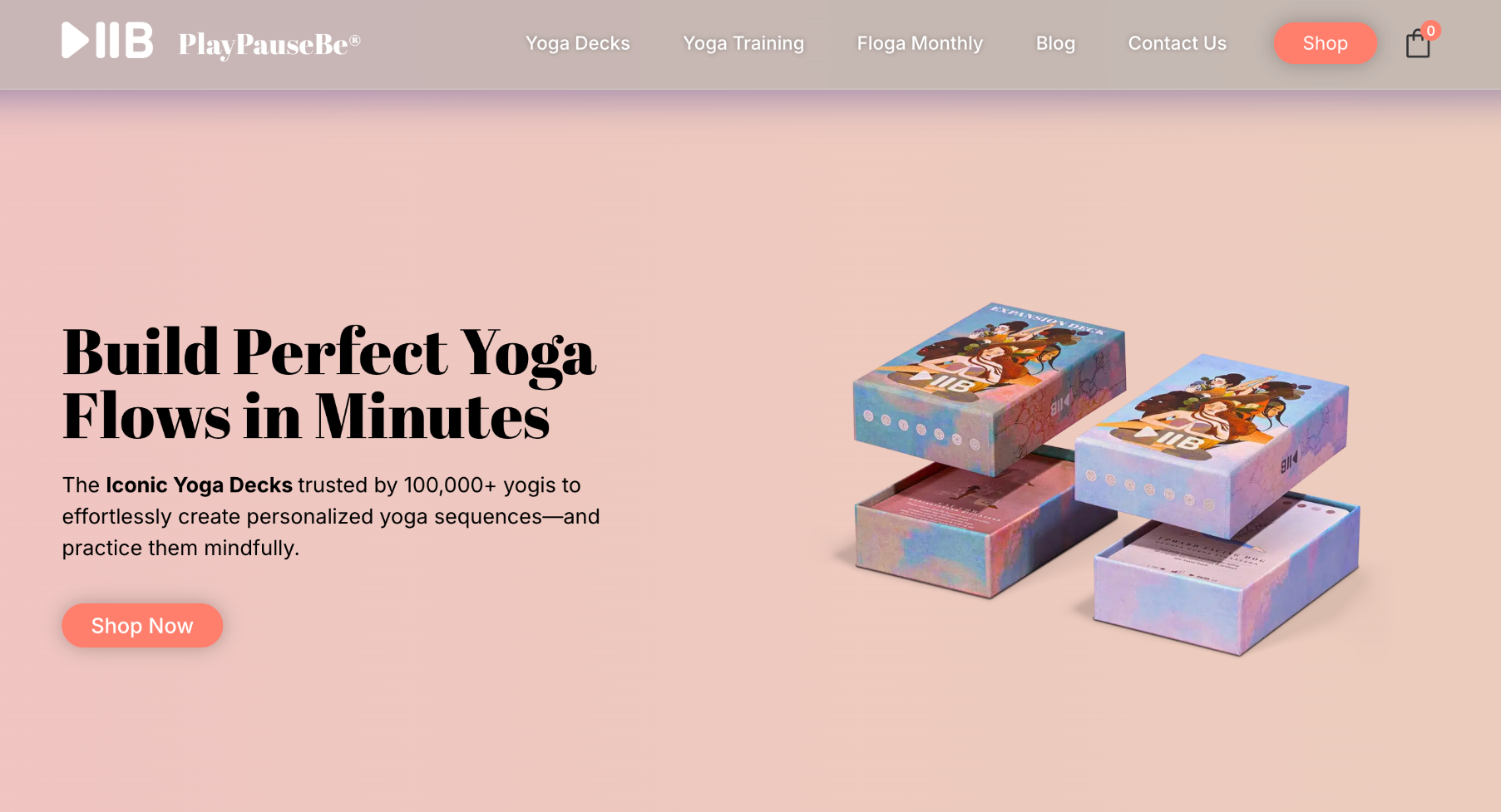1501x812 pixels.
Task: Open the Contact Us page
Action: pyautogui.click(x=1177, y=43)
